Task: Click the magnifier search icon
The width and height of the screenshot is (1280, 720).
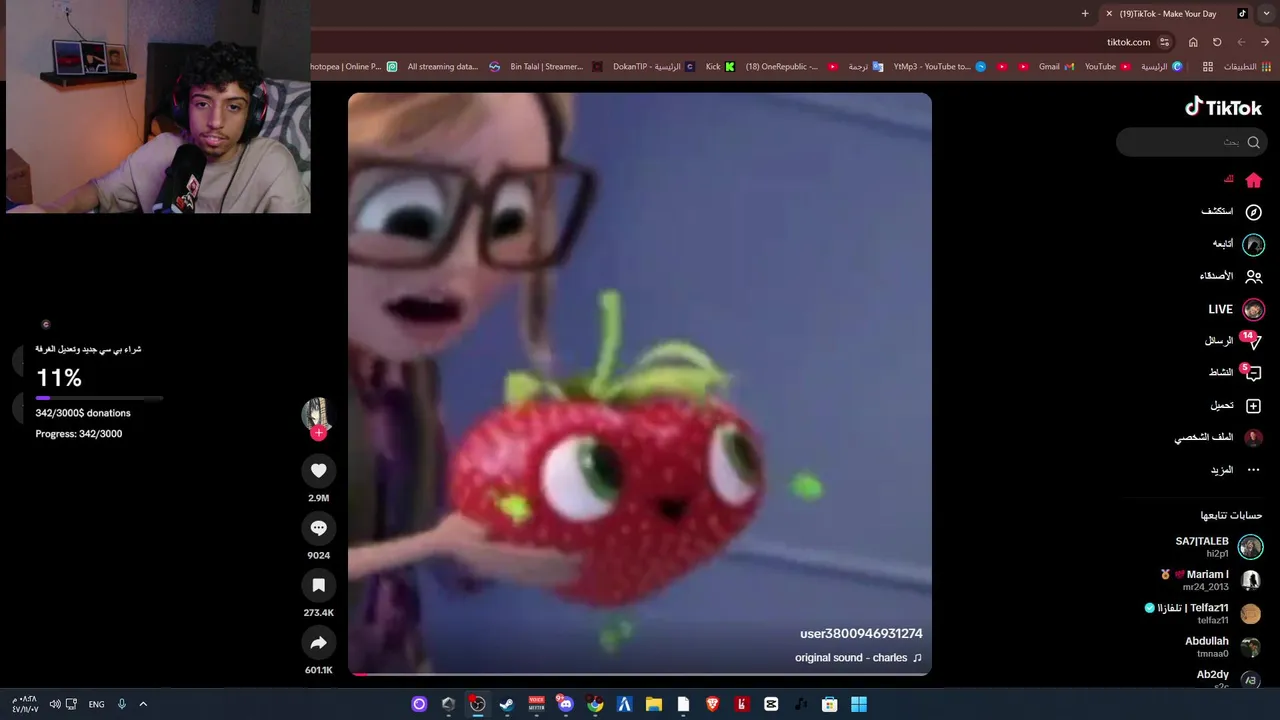Action: point(1254,142)
